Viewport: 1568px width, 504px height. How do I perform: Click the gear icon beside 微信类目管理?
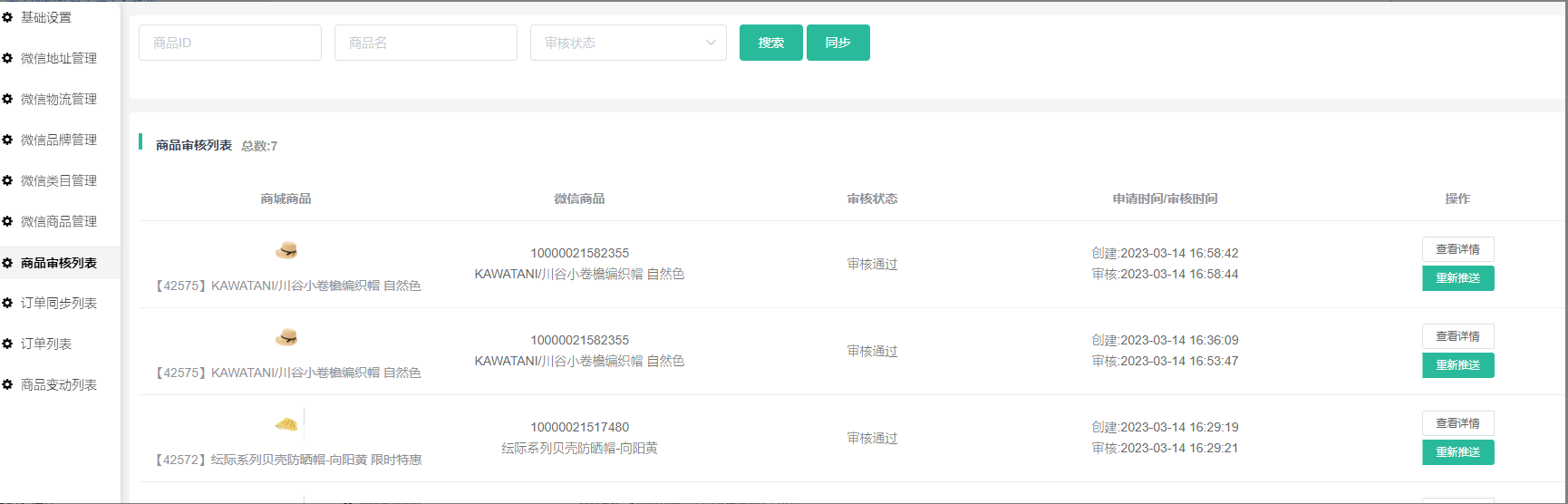tap(7, 180)
